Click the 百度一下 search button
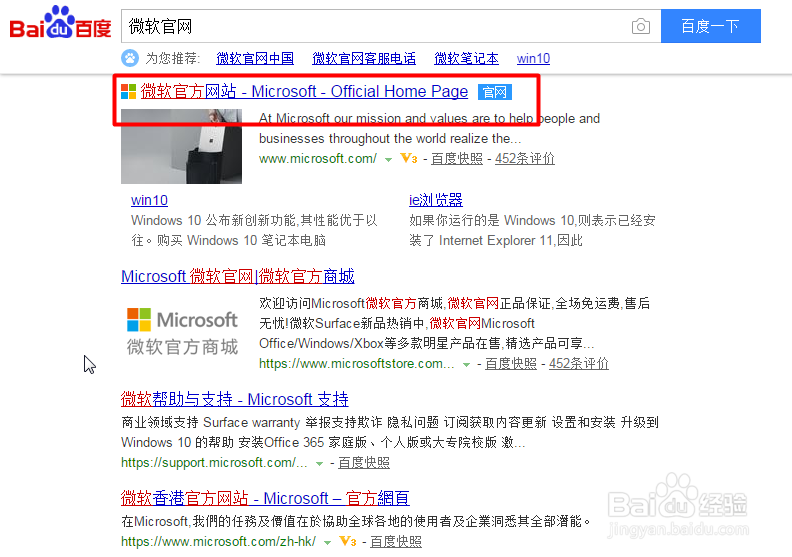This screenshot has height=557, width=792. point(710,26)
